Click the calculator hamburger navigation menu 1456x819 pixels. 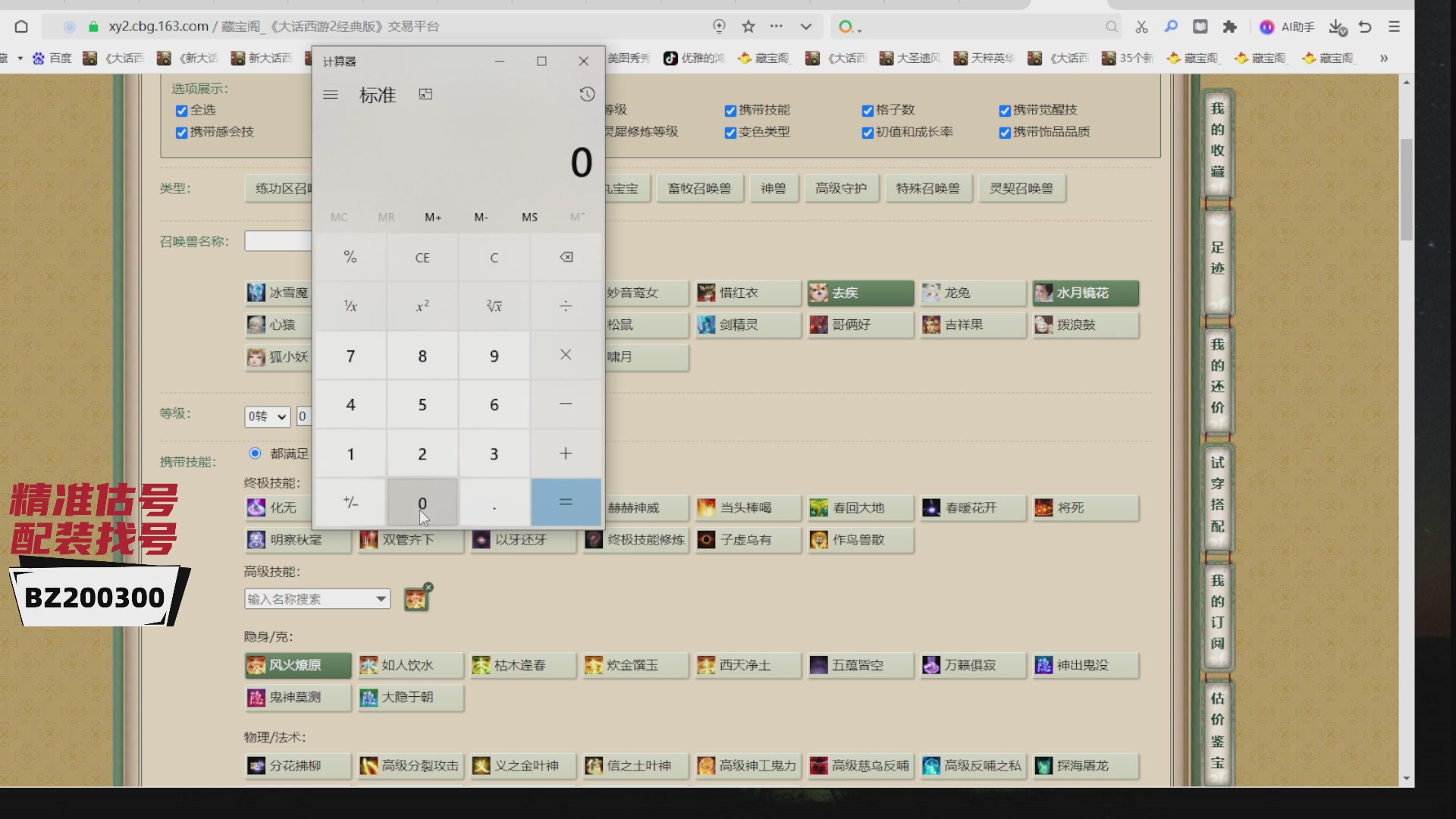[x=331, y=95]
